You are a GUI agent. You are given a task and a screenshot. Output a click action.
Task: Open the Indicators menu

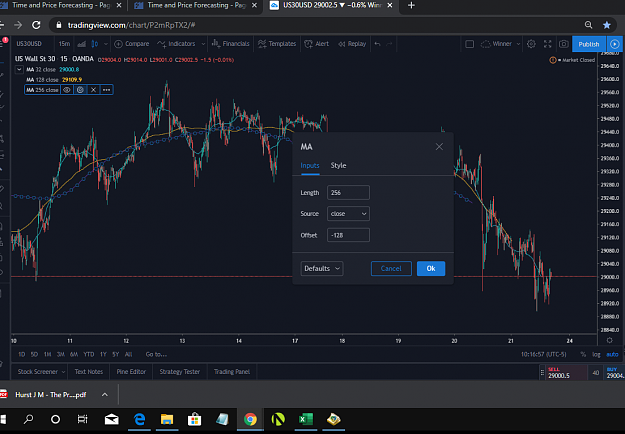[176, 44]
